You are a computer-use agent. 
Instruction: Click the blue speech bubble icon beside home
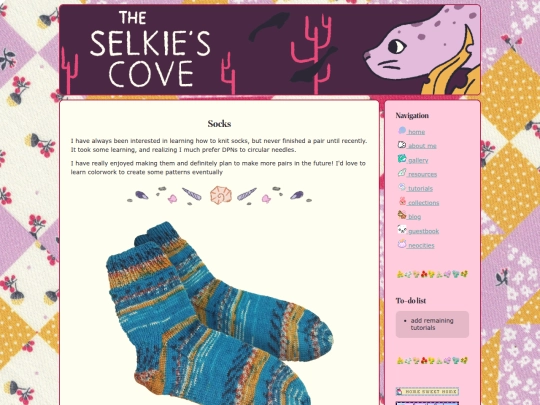pyautogui.click(x=402, y=131)
